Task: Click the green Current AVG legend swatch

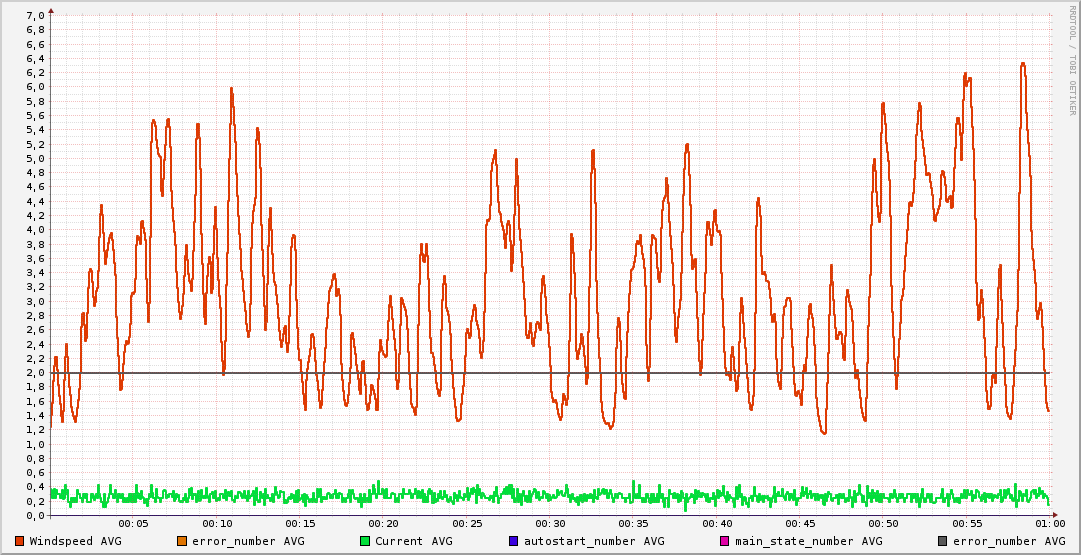Action: tap(365, 541)
